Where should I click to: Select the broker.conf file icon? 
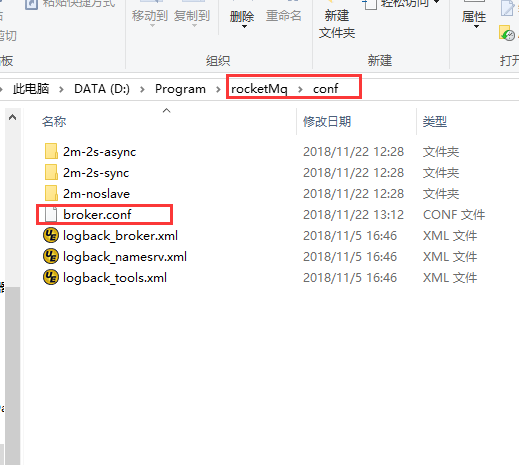coord(51,214)
